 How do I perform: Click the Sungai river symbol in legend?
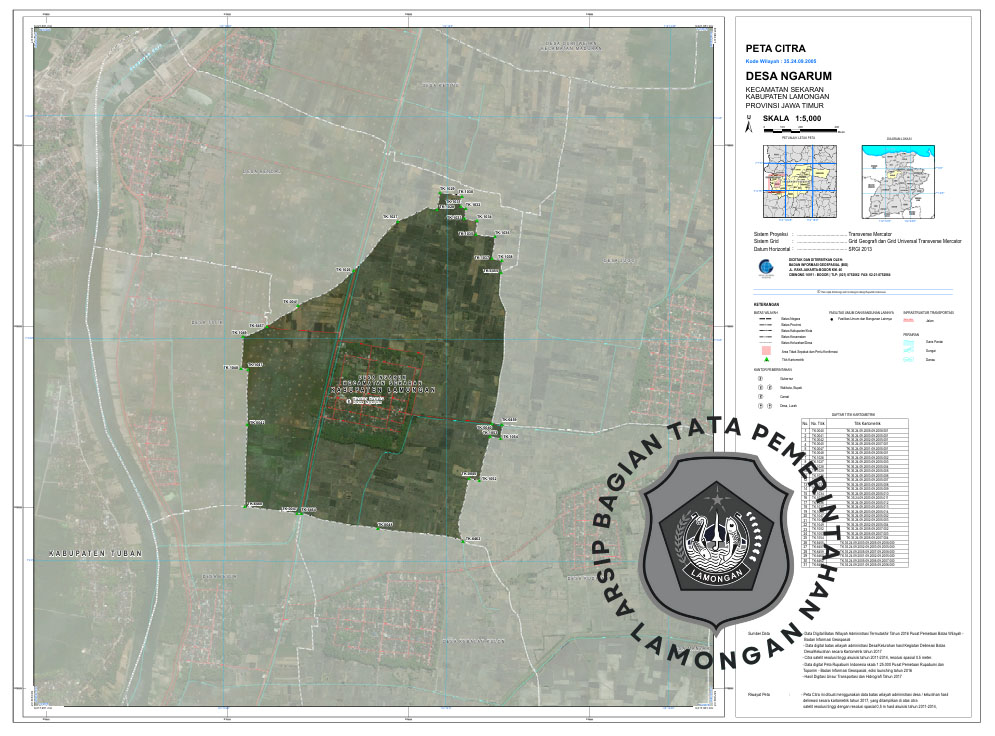910,351
